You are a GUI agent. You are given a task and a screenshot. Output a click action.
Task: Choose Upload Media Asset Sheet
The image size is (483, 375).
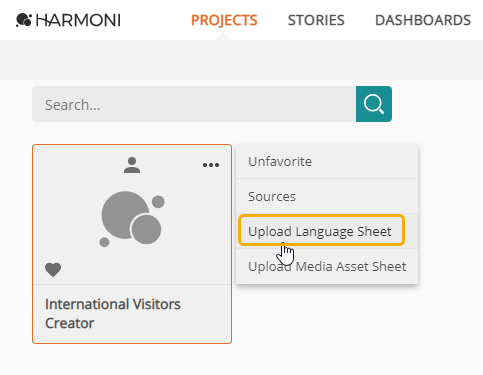(327, 266)
